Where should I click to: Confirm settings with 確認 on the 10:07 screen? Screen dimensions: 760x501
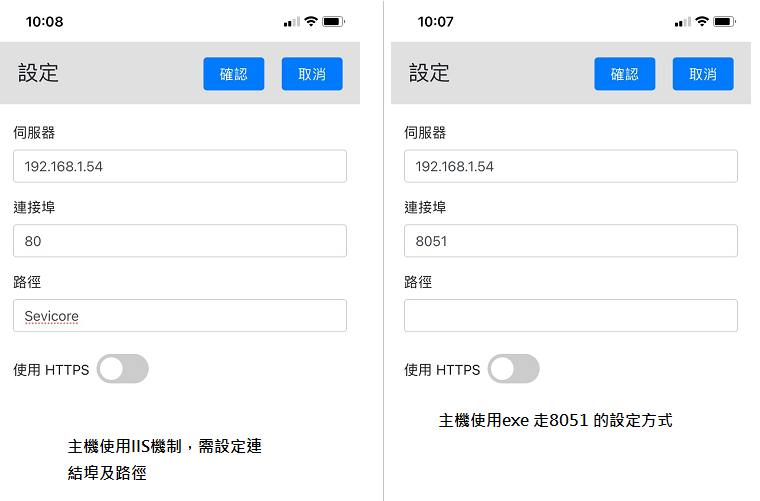[624, 74]
